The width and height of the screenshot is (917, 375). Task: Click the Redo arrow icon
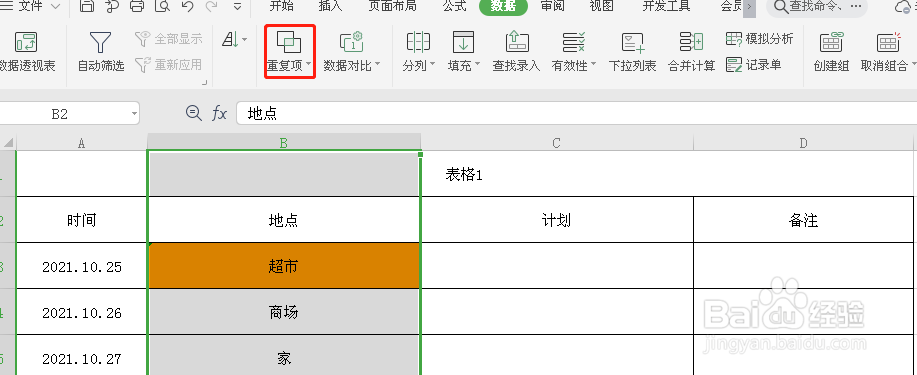point(212,6)
